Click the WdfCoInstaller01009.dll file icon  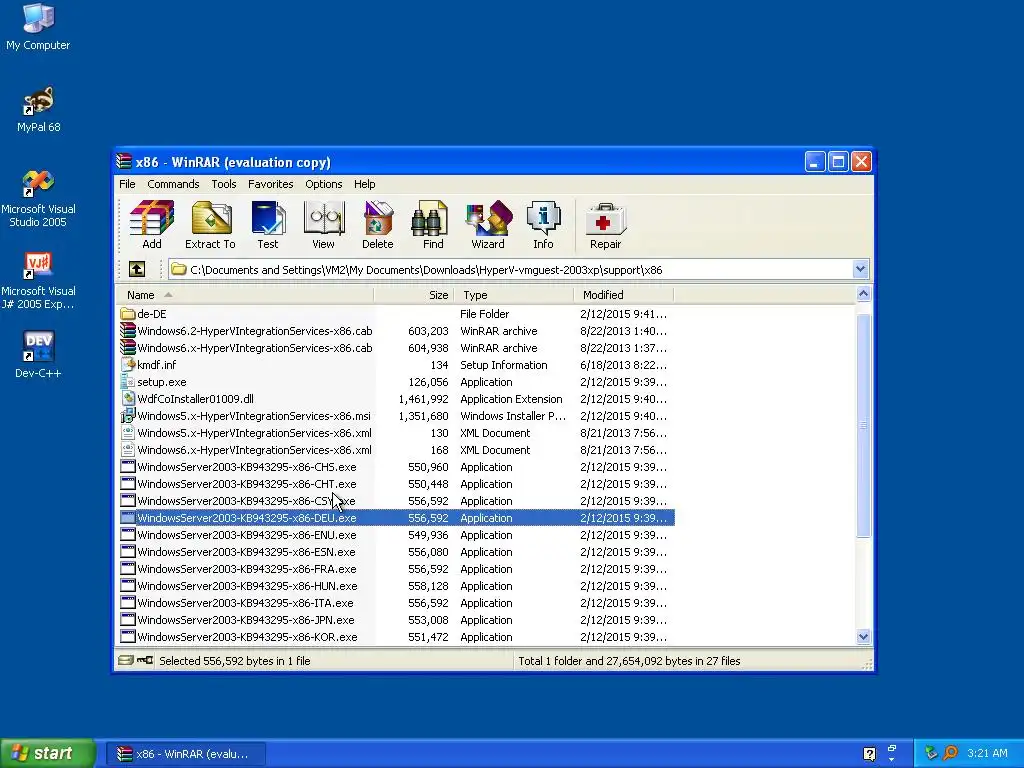[128, 399]
